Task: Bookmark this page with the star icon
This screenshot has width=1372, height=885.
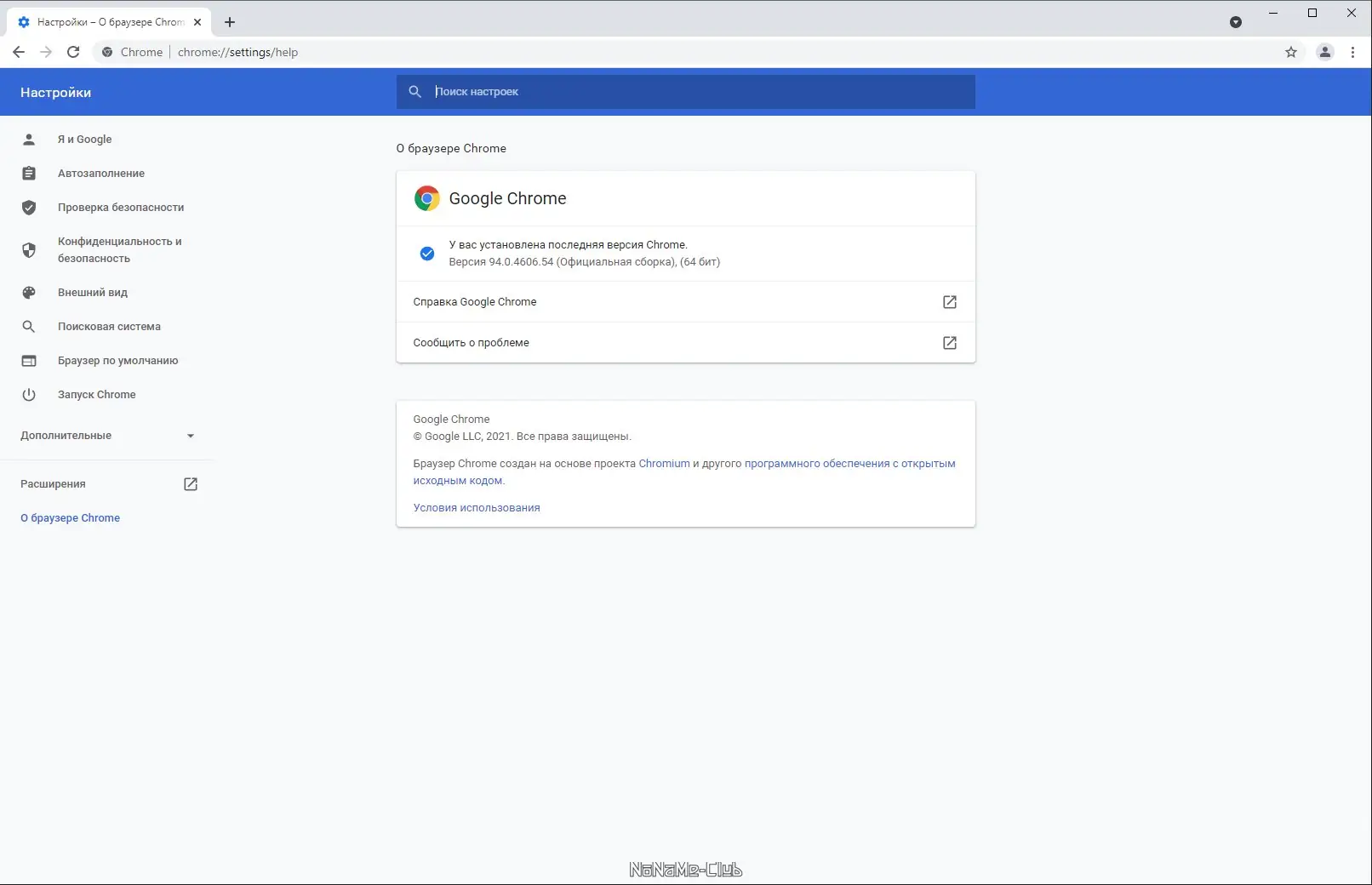Action: 1291,52
